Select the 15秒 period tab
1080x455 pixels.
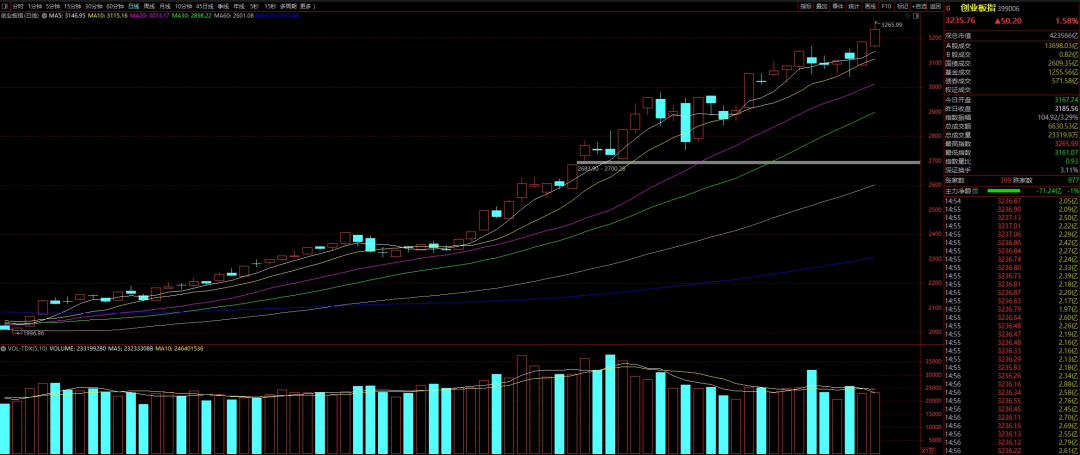click(x=269, y=6)
